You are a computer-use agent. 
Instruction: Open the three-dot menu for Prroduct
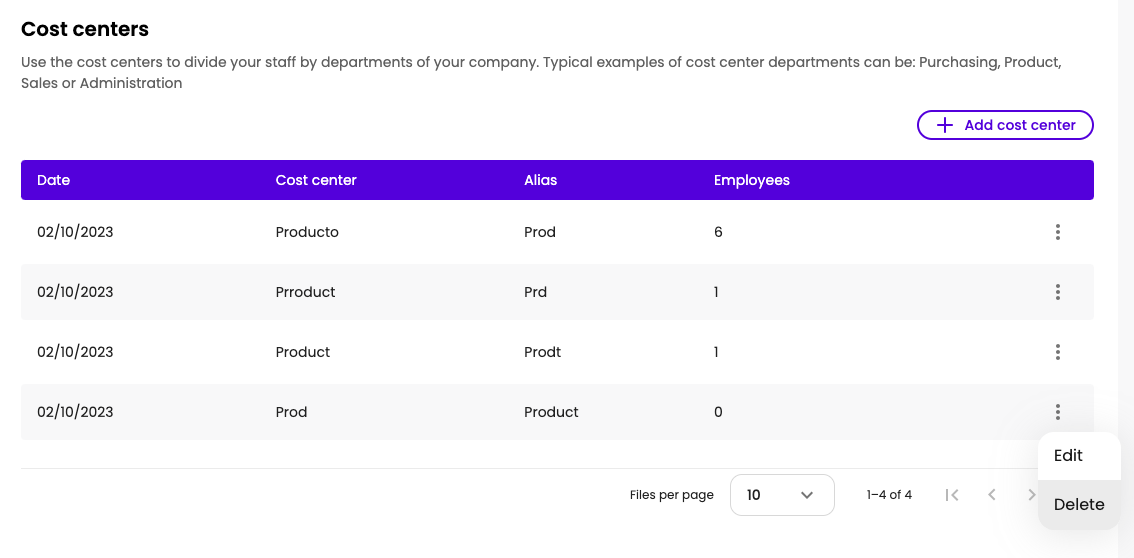[1057, 292]
